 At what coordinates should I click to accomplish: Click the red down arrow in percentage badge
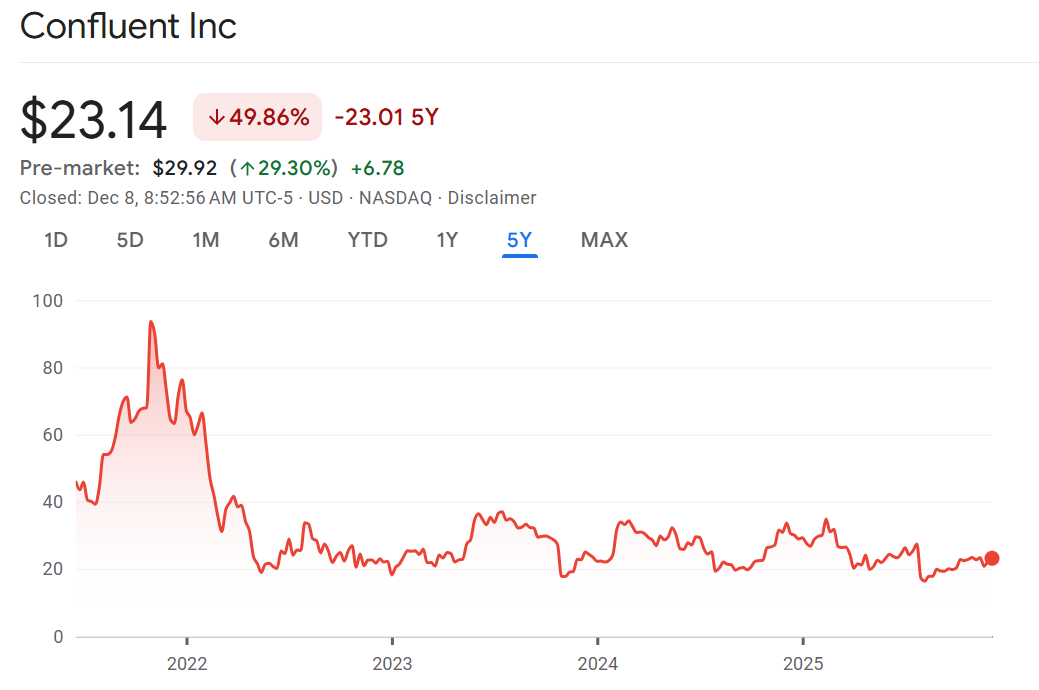pyautogui.click(x=216, y=117)
